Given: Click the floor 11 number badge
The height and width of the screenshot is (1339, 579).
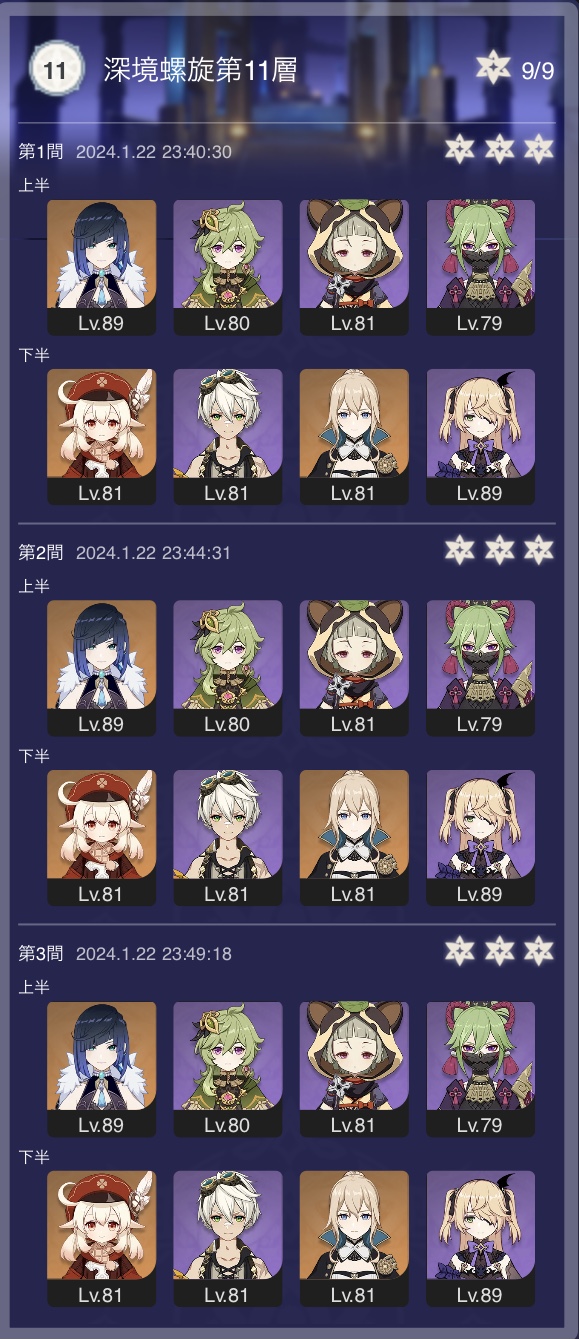Looking at the screenshot, I should [55, 68].
